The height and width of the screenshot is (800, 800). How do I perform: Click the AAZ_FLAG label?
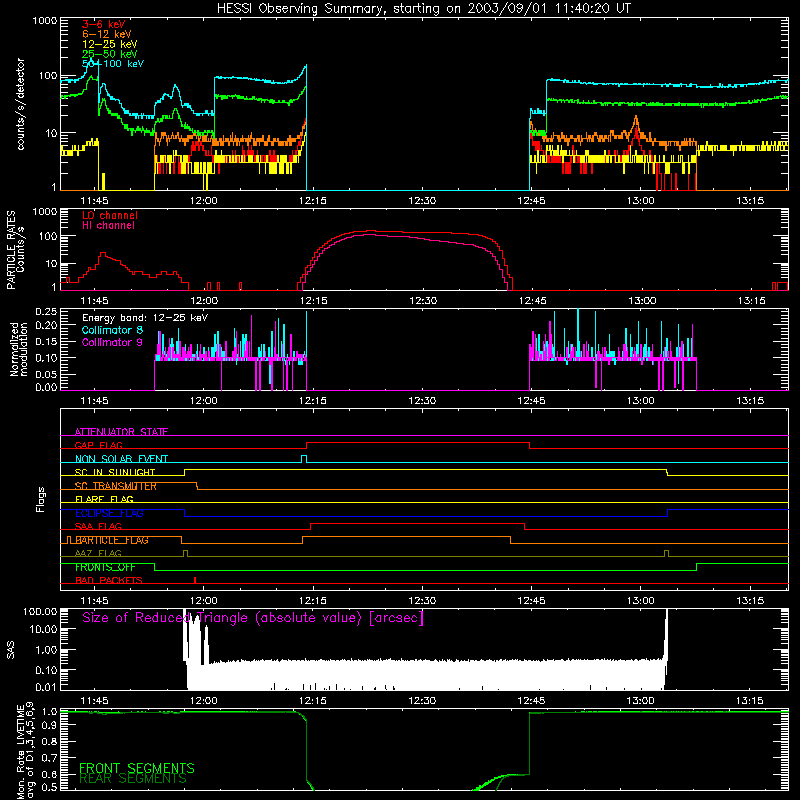98,554
